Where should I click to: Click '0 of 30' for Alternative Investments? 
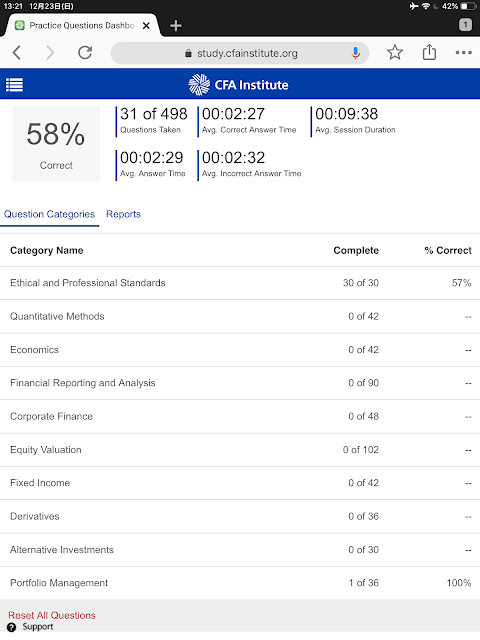pos(364,550)
